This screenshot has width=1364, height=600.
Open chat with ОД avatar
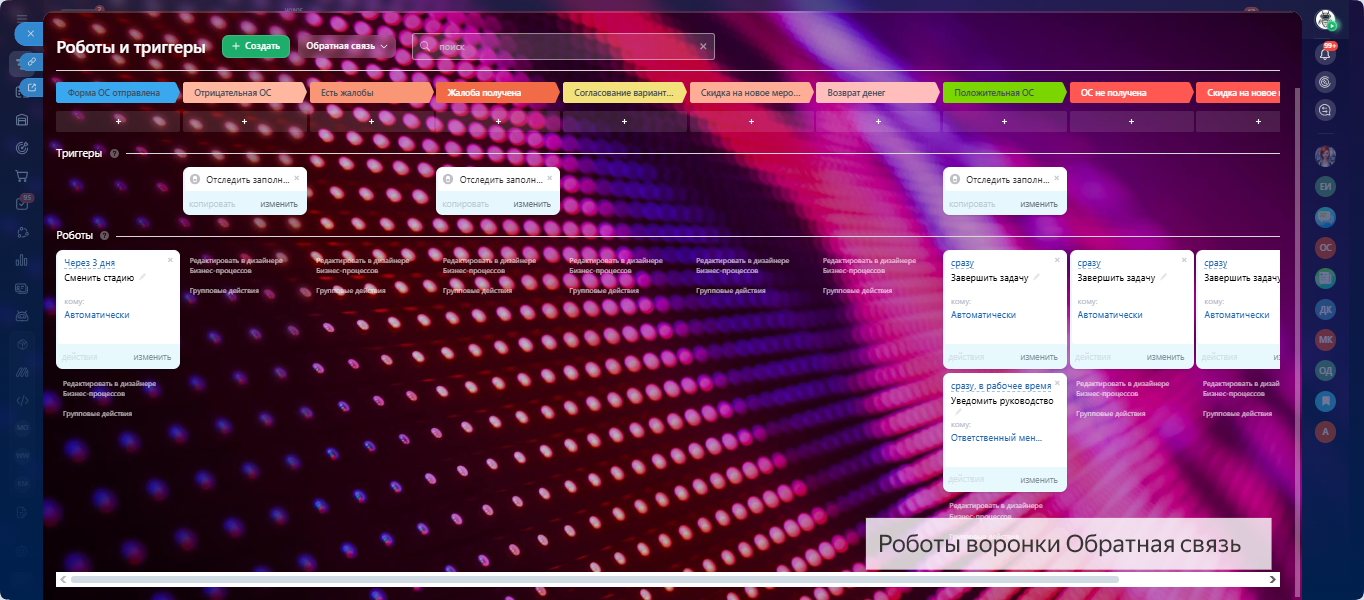1326,371
